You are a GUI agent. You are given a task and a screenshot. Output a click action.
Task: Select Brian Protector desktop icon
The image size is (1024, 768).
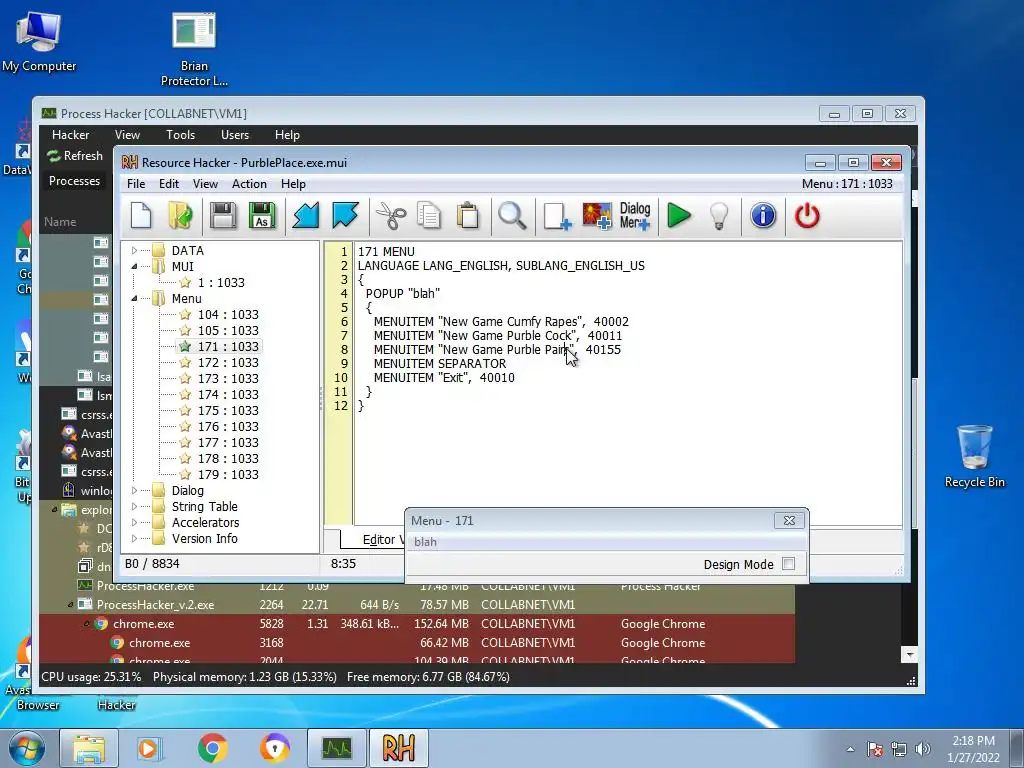coord(194,48)
